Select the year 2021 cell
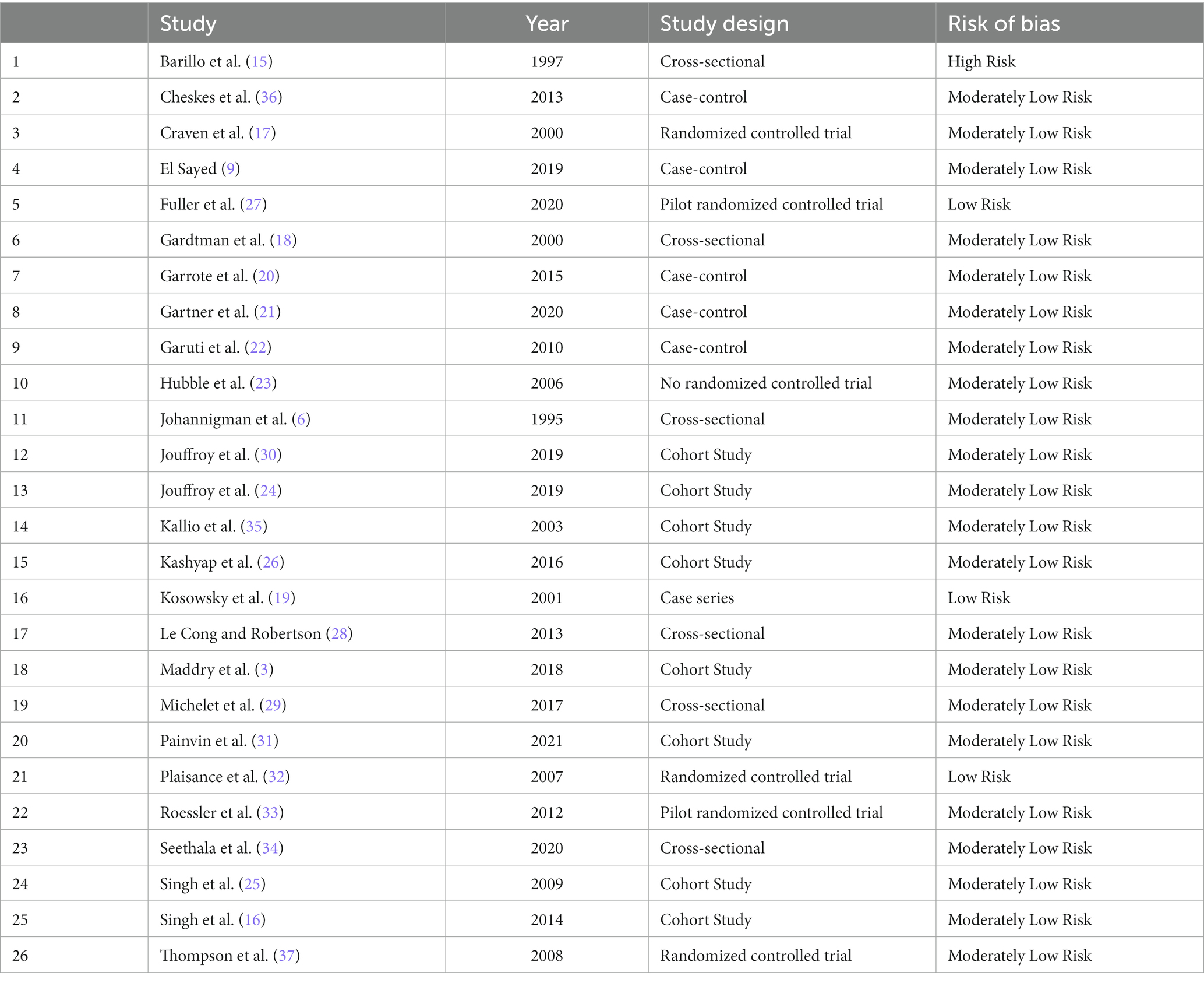The width and height of the screenshot is (1204, 983). click(x=546, y=741)
